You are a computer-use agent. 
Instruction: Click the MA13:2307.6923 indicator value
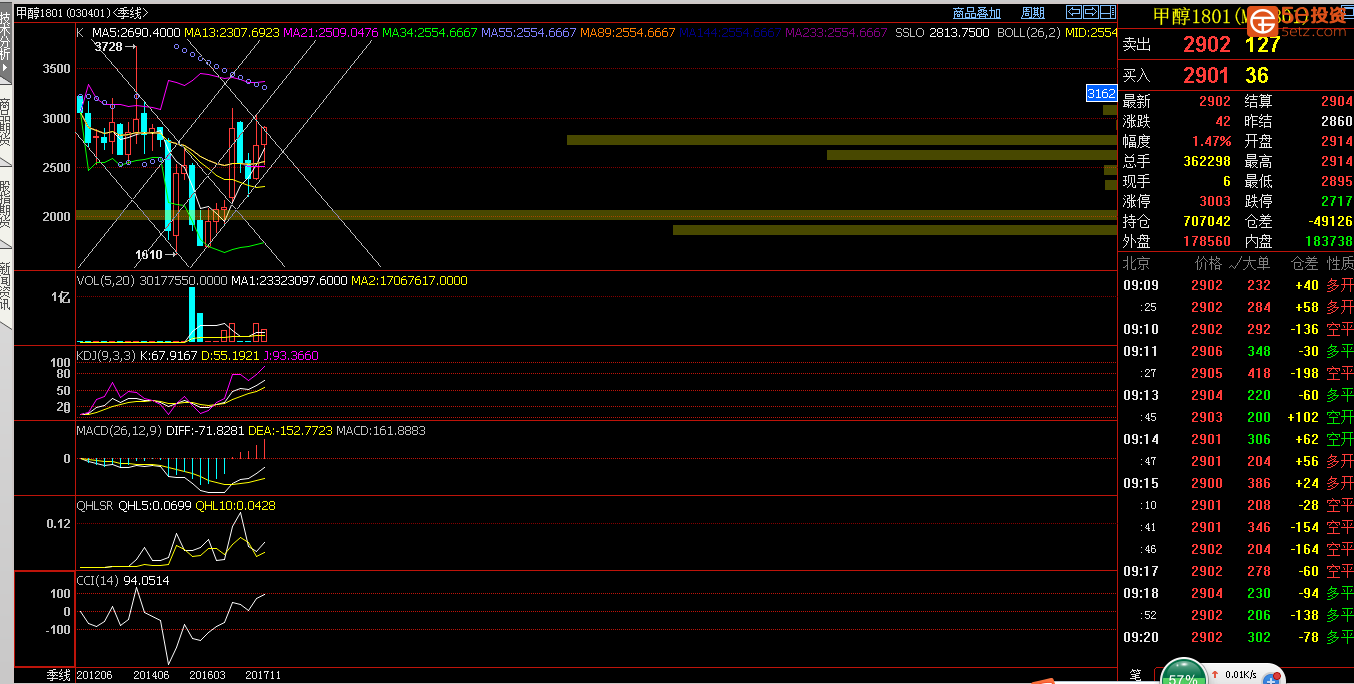point(232,32)
